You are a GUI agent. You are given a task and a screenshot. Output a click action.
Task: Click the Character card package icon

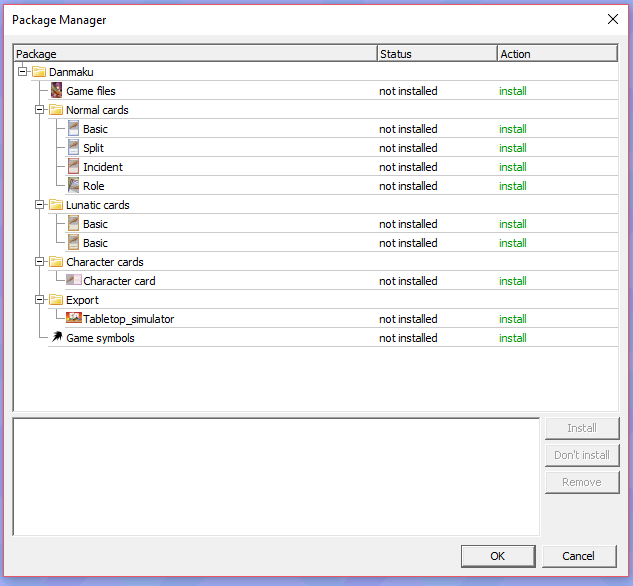point(74,280)
